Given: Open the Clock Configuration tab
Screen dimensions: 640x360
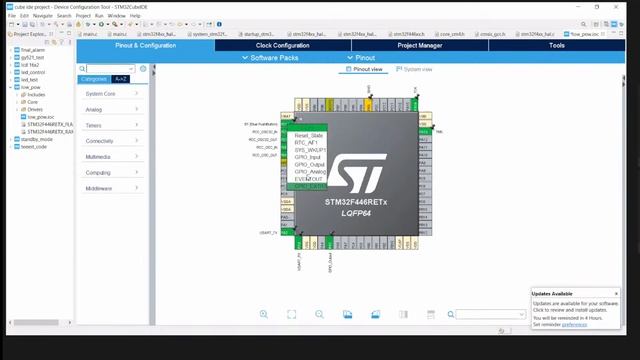Looking at the screenshot, I should 282,45.
